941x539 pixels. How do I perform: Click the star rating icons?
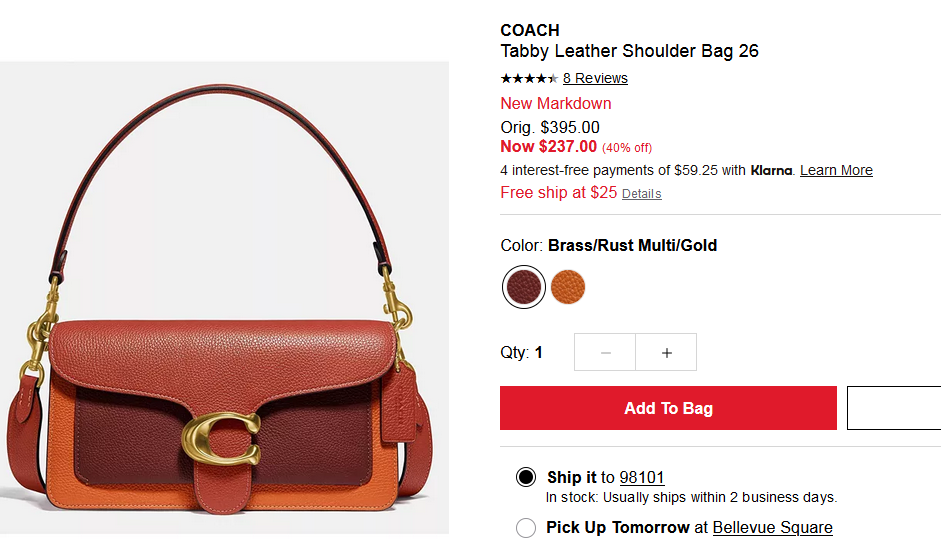coord(529,78)
